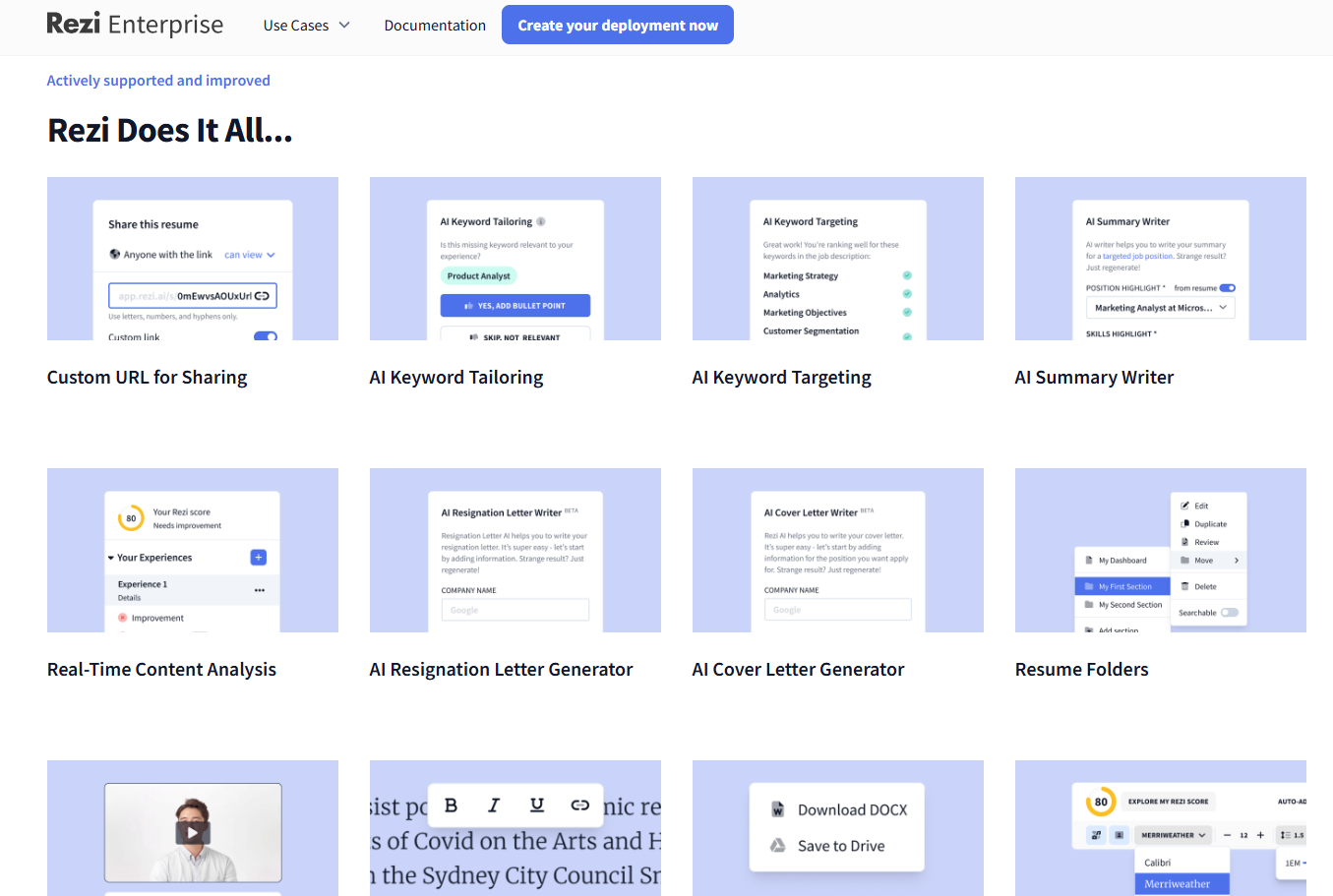This screenshot has height=896, width=1333.
Task: Click the insert link formatting icon
Action: click(x=580, y=806)
